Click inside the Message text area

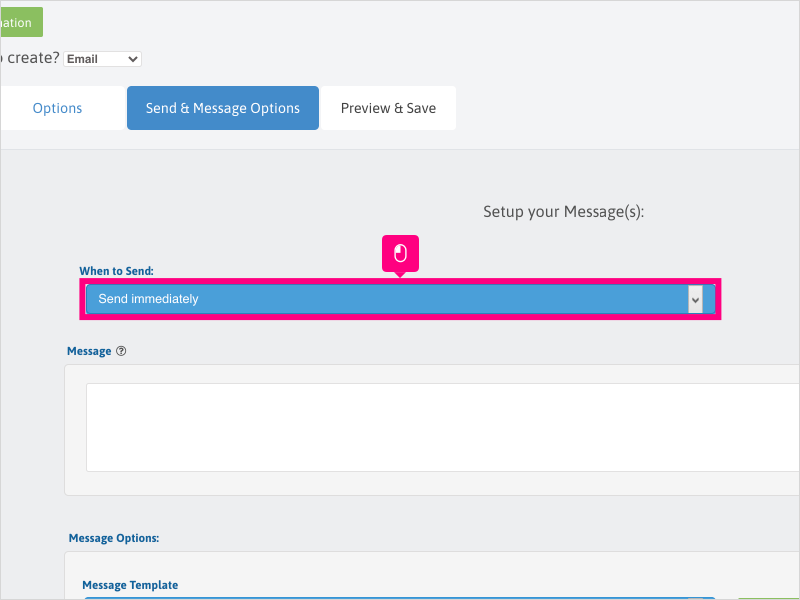coord(442,428)
